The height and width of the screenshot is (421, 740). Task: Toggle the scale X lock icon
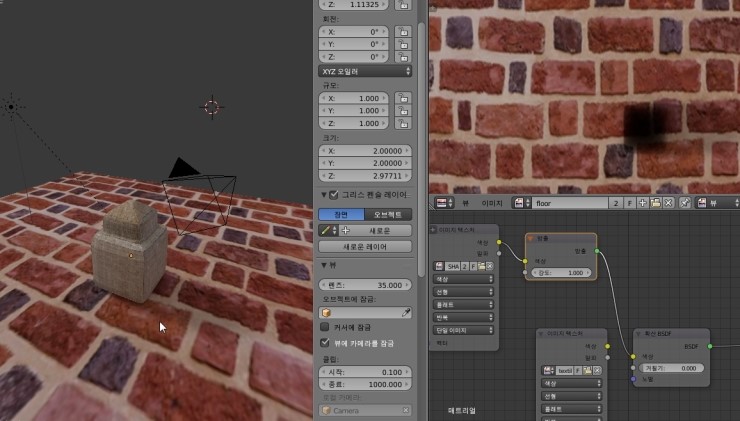pyautogui.click(x=403, y=98)
